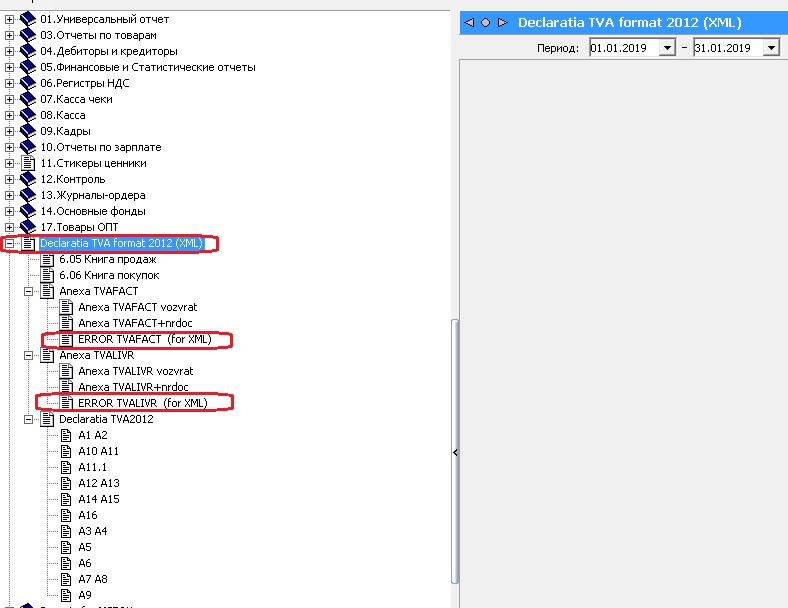Select 03.Отчеты по товарам in tree
The image size is (788, 608).
click(98, 35)
